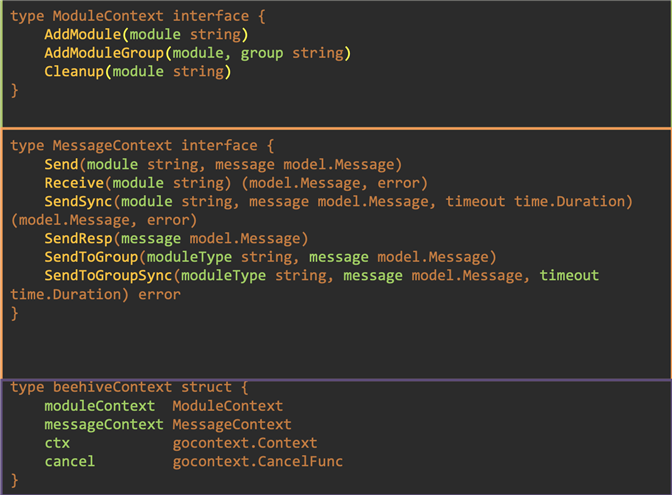This screenshot has height=495, width=672.
Task: Click the Cleanup method name
Action: 74,72
